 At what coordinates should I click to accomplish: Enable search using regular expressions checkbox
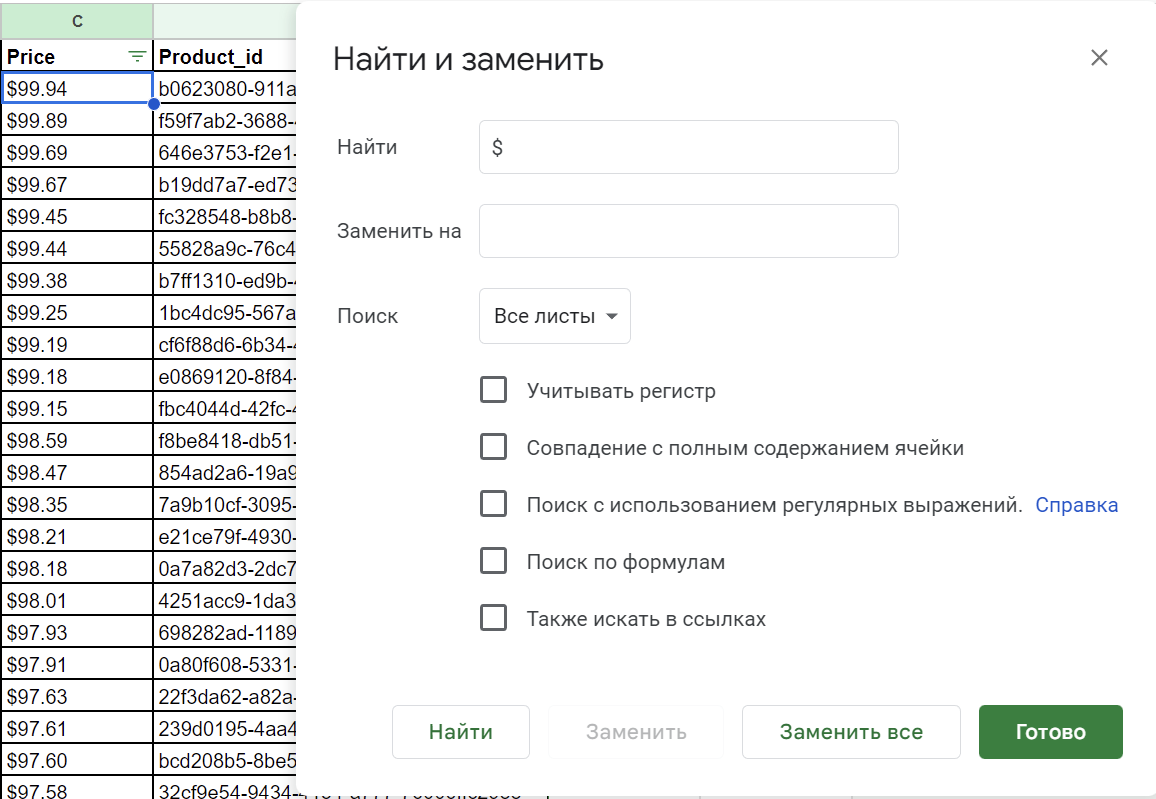[493, 504]
